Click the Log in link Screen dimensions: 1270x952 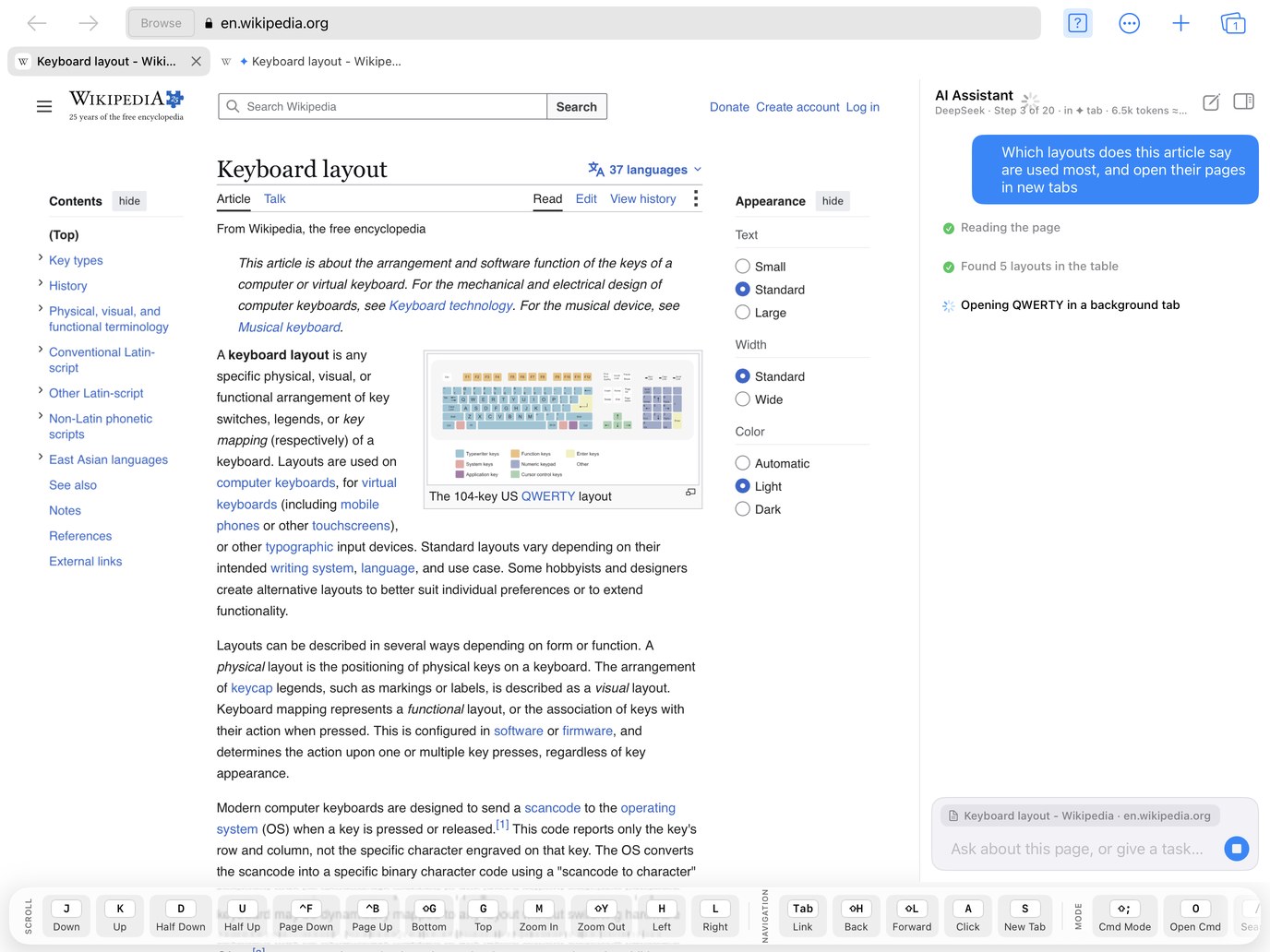863,107
